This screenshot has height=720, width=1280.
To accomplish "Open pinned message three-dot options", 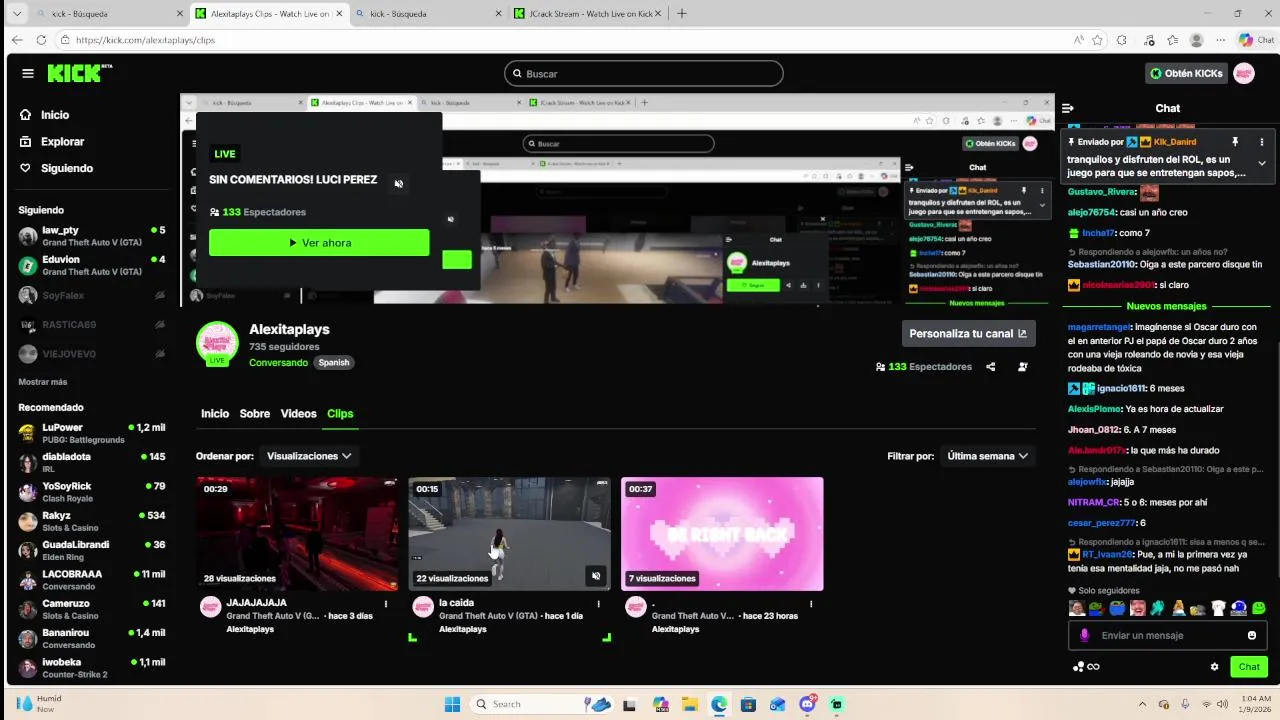I will click(1261, 142).
